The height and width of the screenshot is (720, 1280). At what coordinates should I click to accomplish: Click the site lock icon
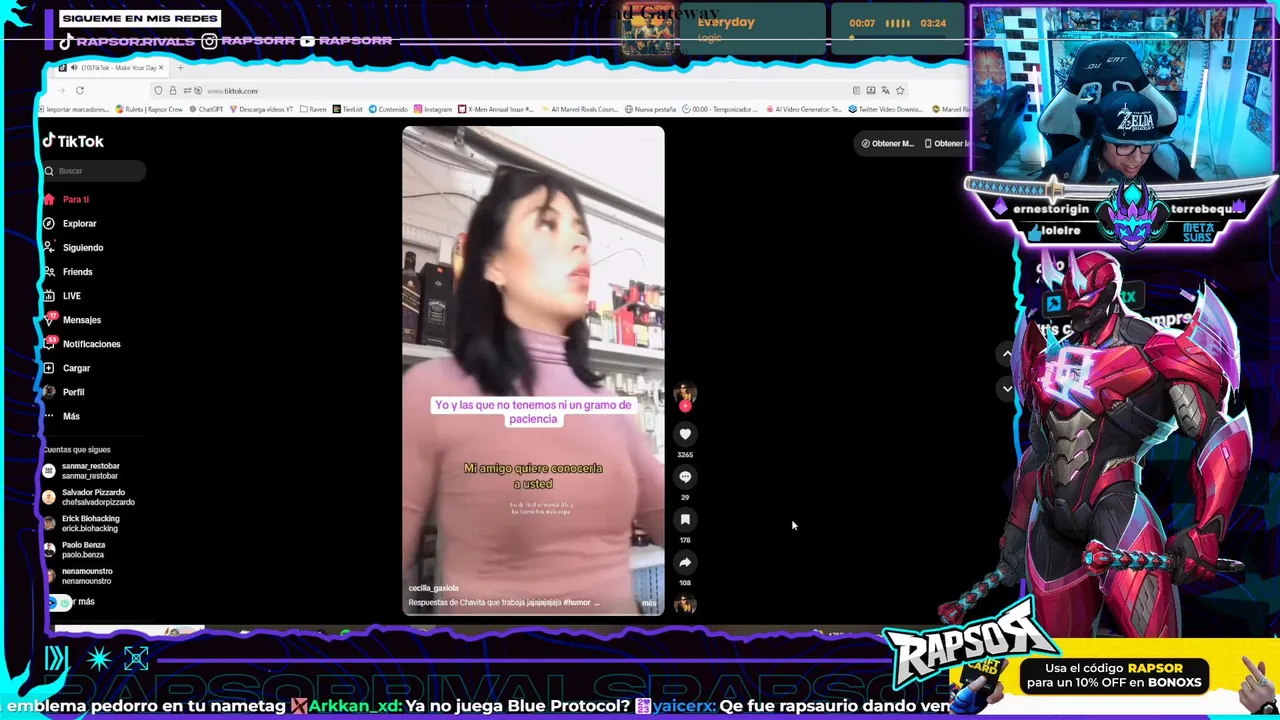[172, 90]
